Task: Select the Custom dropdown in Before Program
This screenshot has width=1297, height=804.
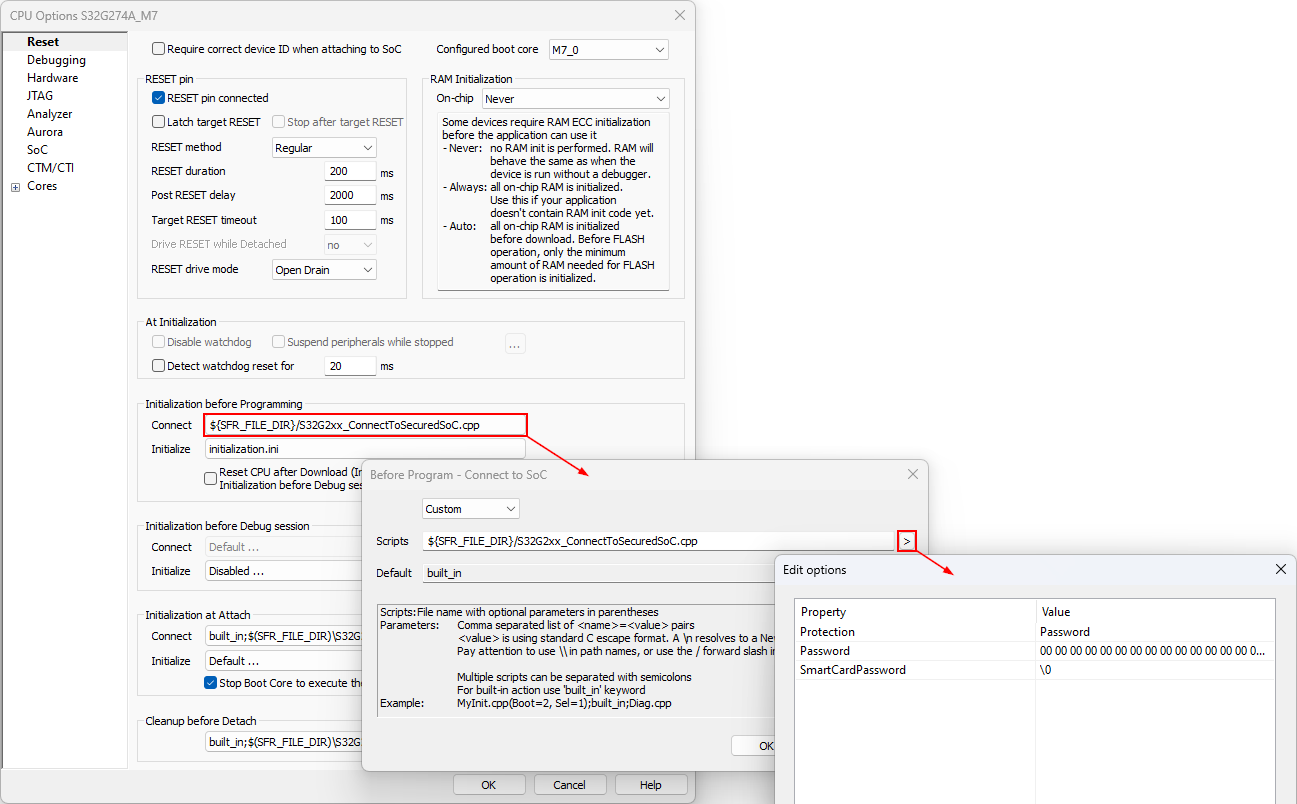Action: pyautogui.click(x=470, y=509)
